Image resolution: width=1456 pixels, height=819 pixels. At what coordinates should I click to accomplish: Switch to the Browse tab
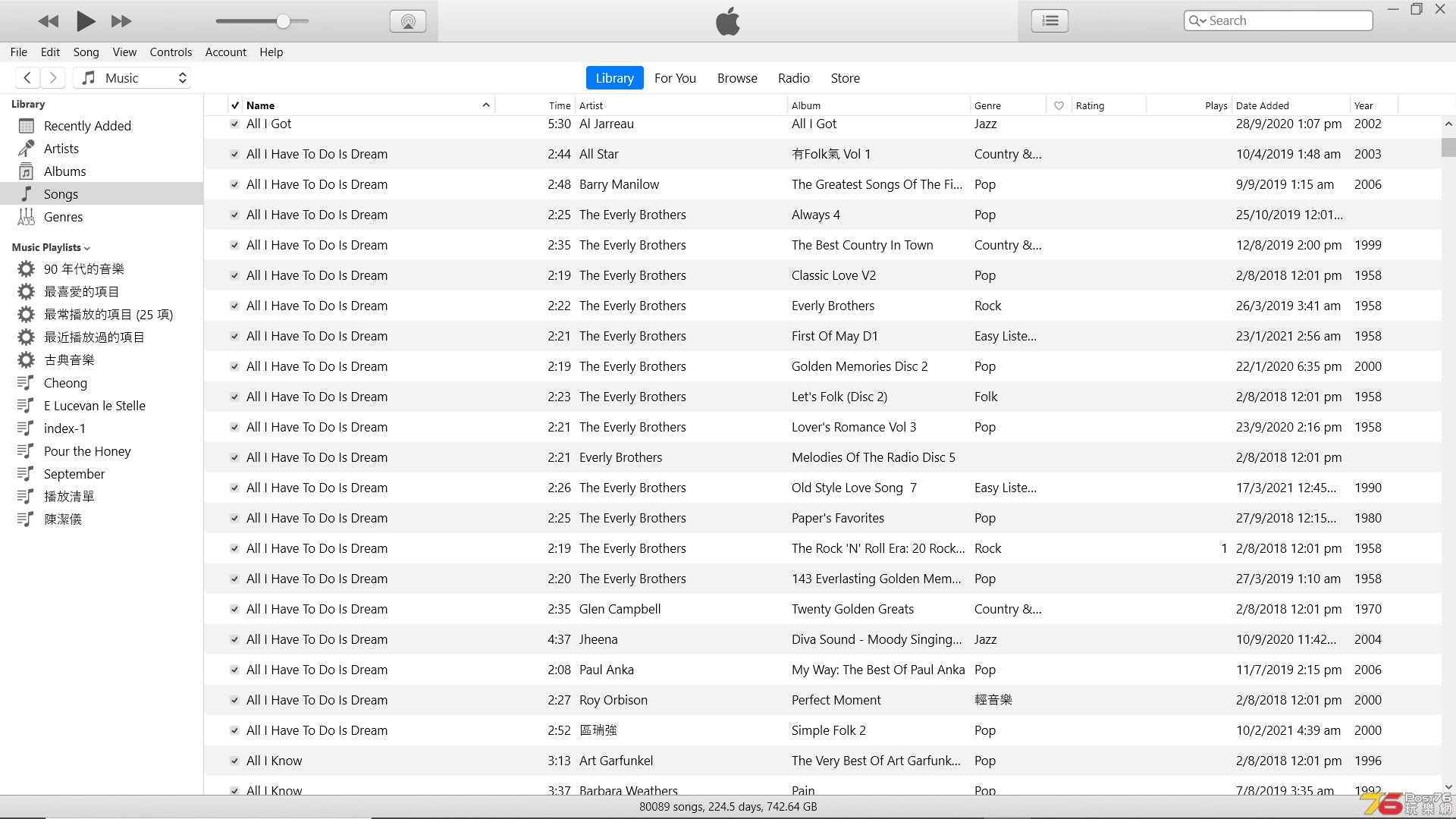click(737, 77)
